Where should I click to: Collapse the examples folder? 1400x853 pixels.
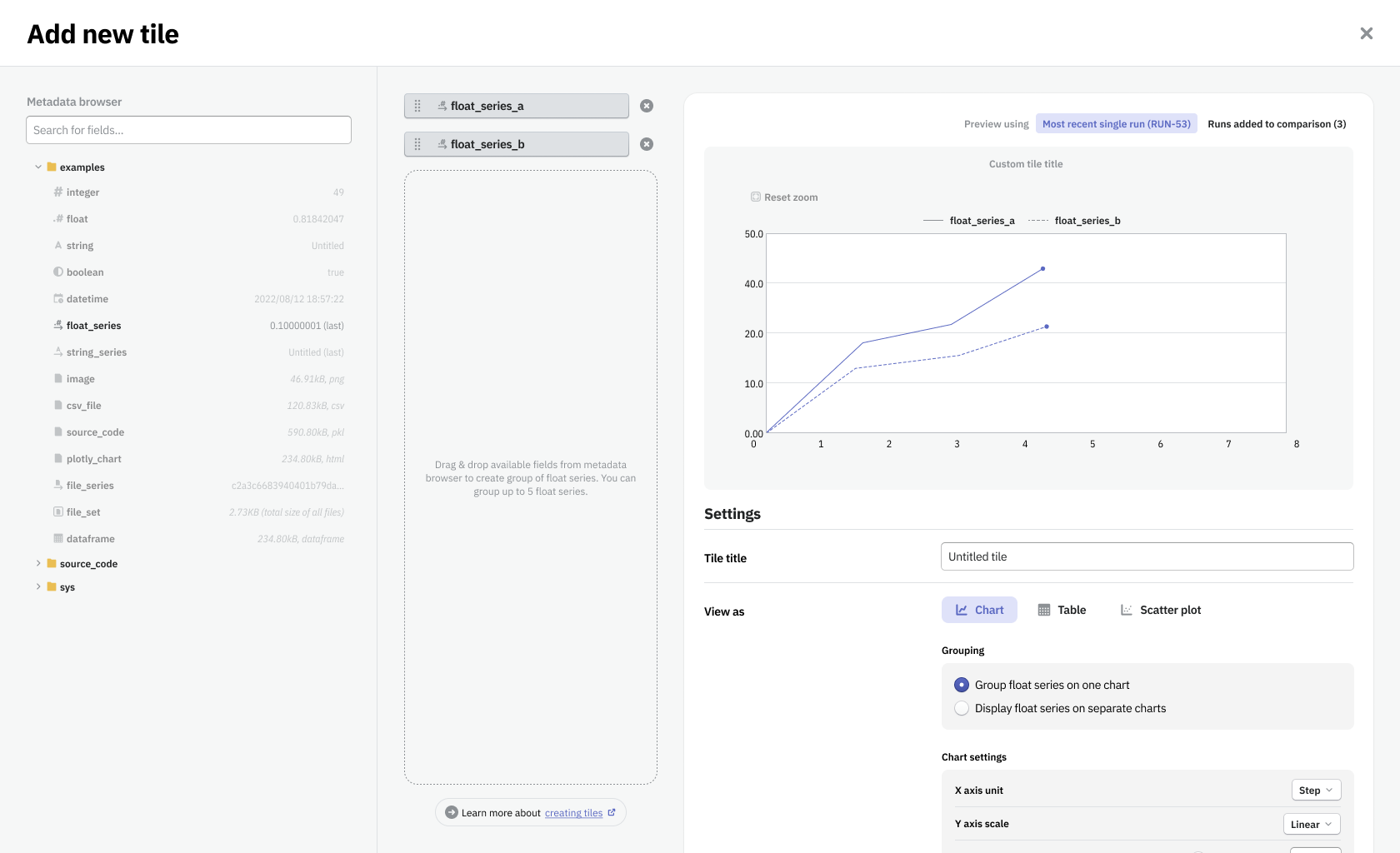(38, 167)
